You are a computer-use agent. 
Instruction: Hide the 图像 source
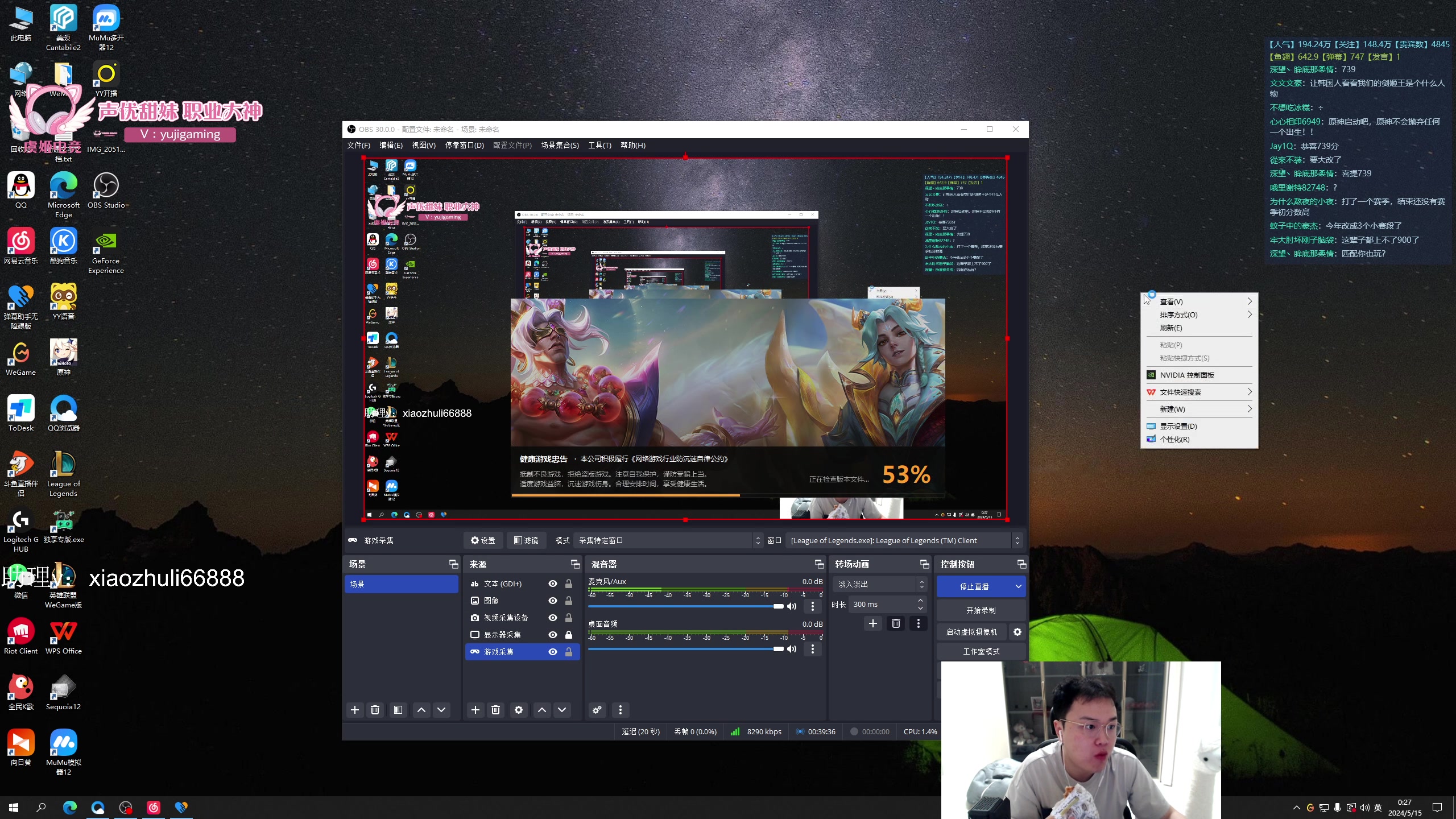(x=552, y=601)
